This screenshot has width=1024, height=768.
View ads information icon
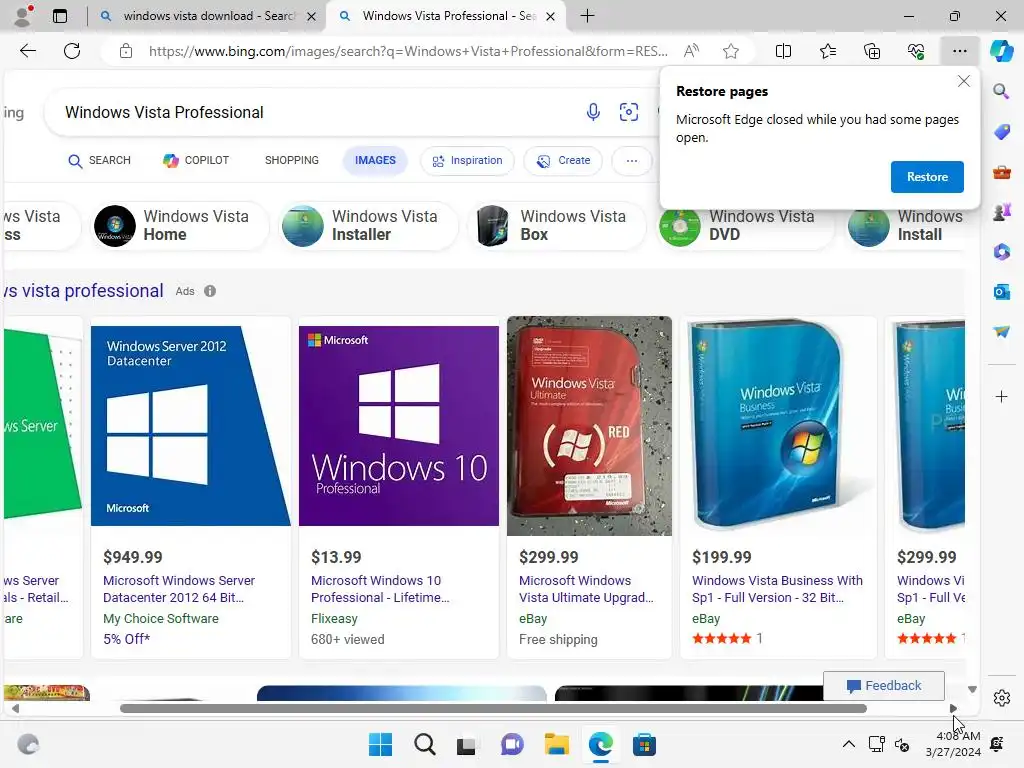210,291
